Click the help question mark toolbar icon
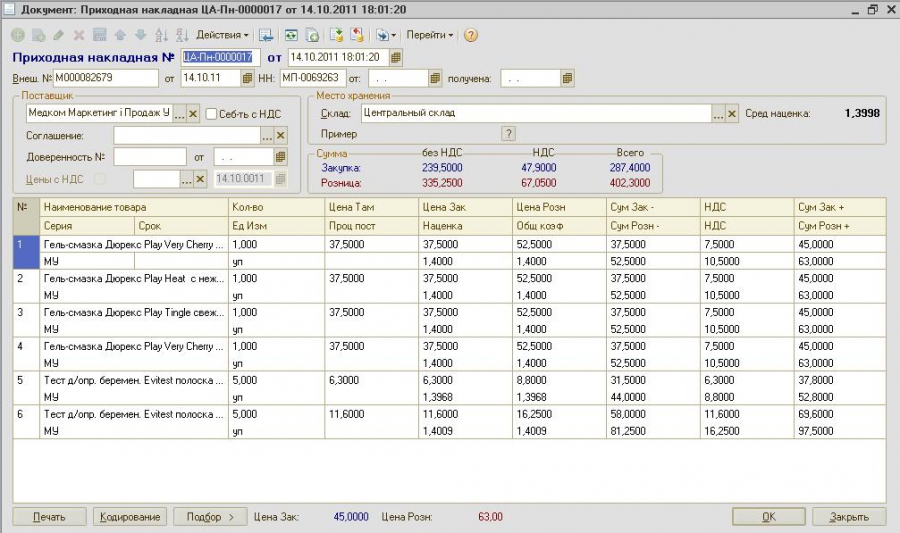The image size is (900, 533). coord(471,35)
